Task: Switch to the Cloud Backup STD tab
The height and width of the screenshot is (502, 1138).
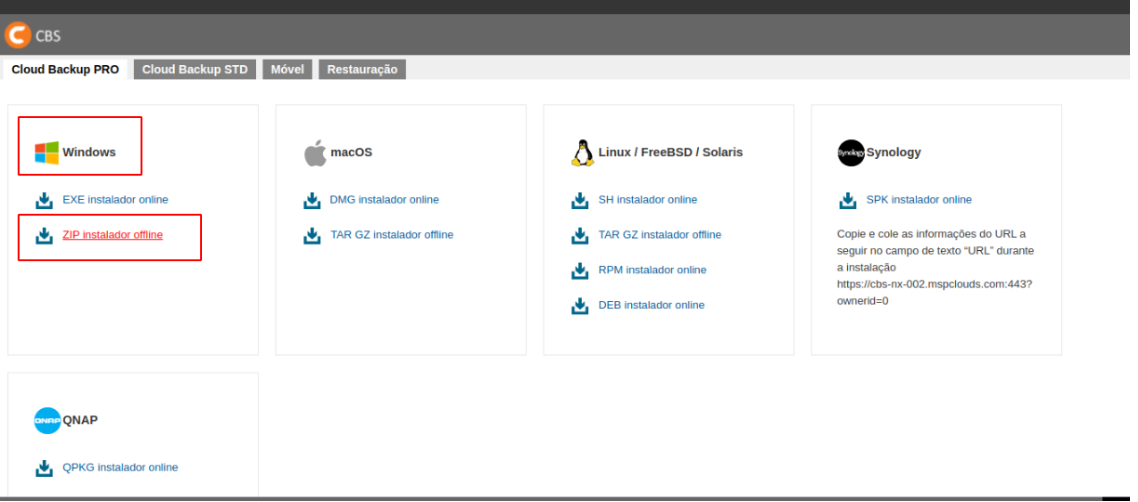Action: (x=195, y=70)
